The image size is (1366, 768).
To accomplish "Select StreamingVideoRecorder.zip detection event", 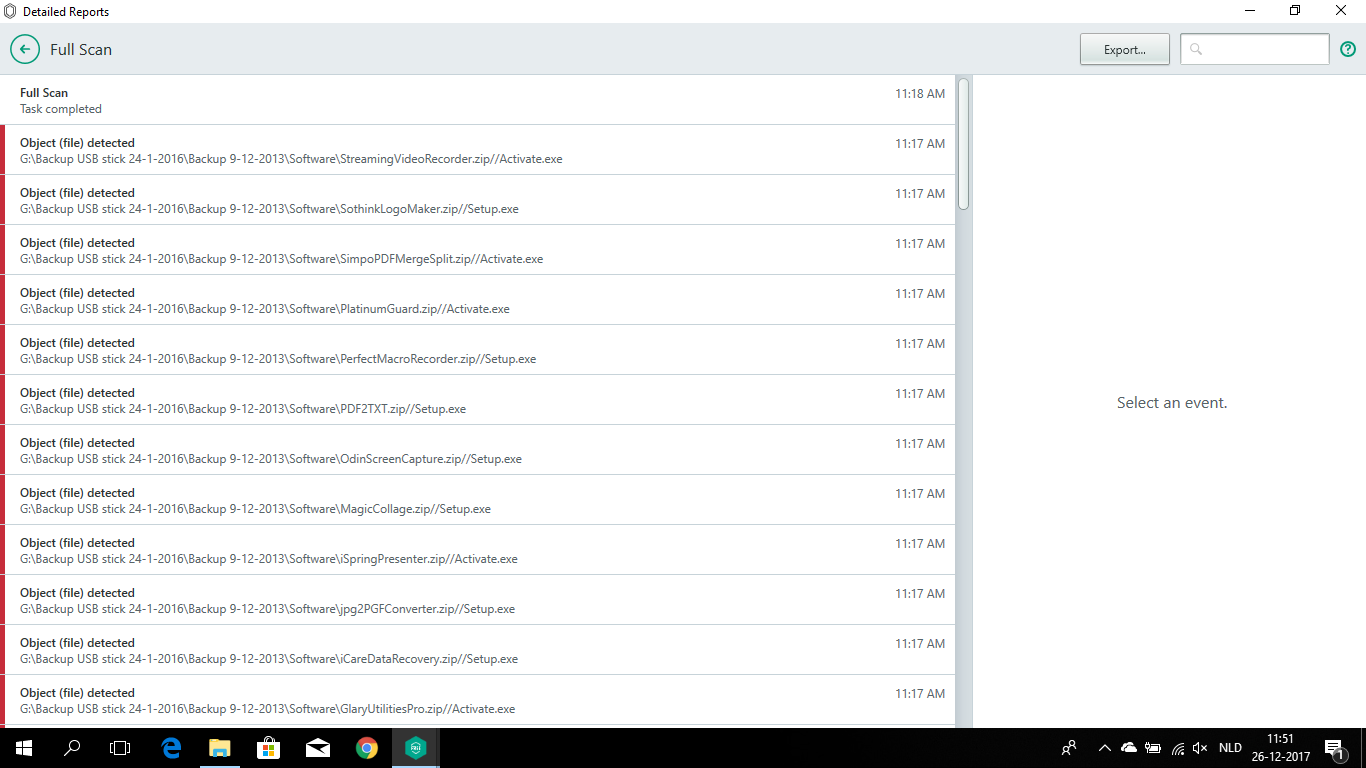I will click(478, 150).
